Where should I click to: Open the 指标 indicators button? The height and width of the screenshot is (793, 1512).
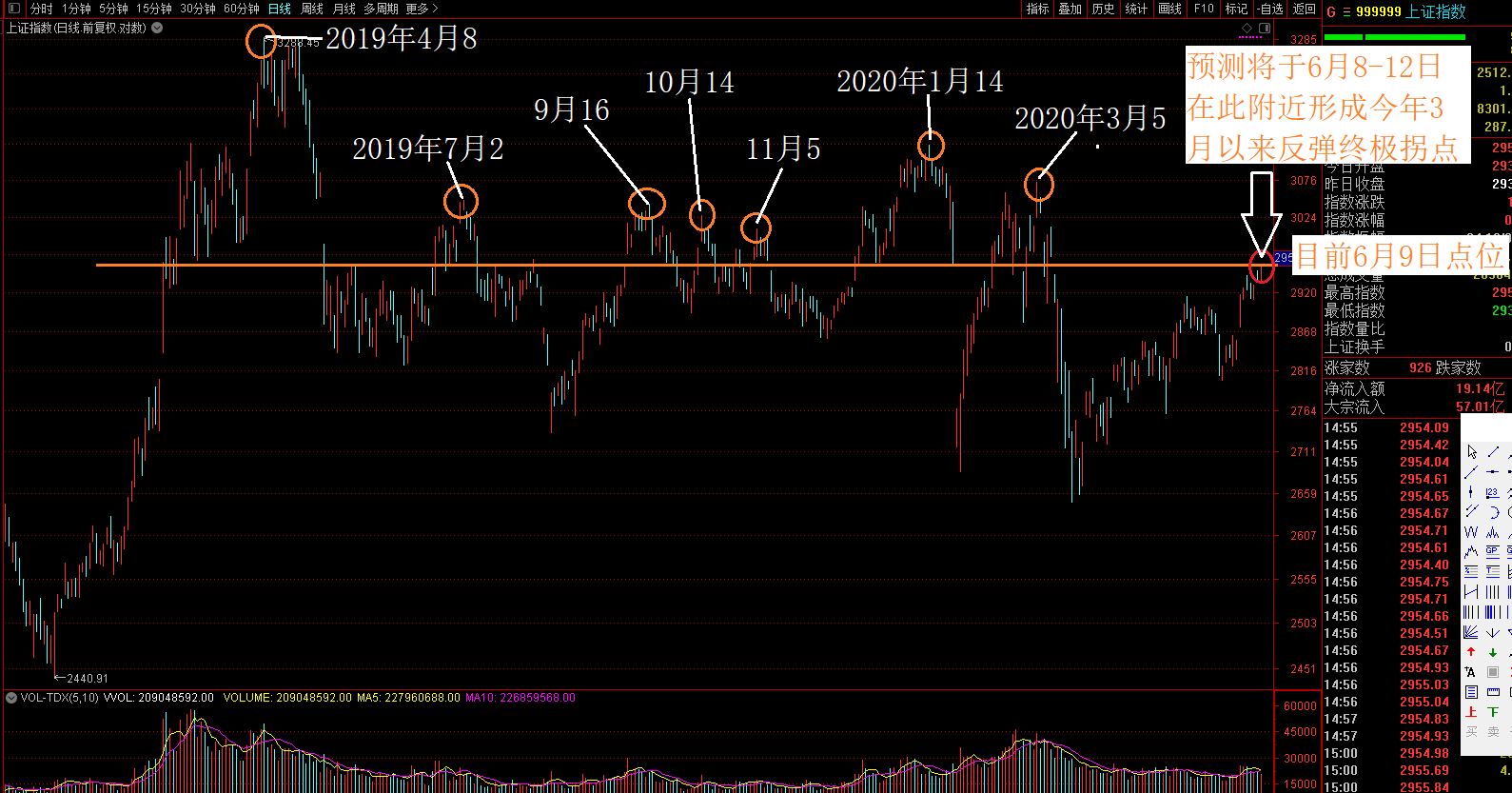point(1037,9)
